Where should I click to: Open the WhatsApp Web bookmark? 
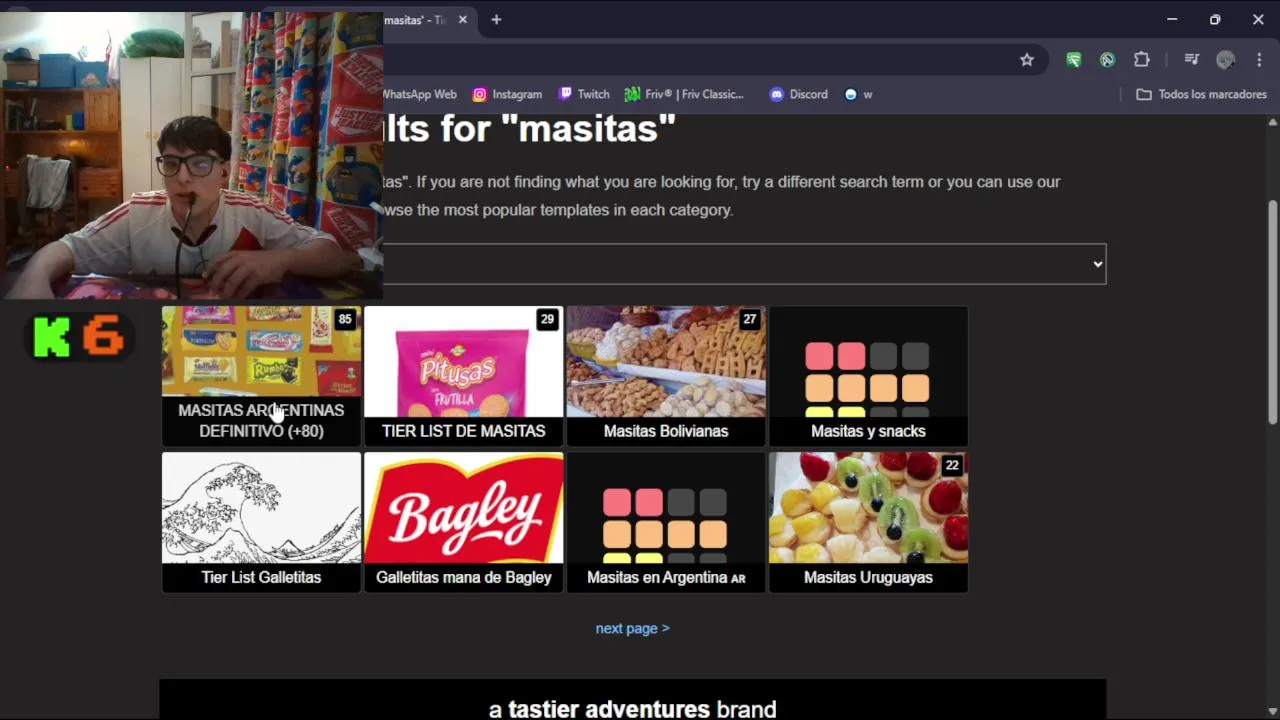[x=419, y=94]
